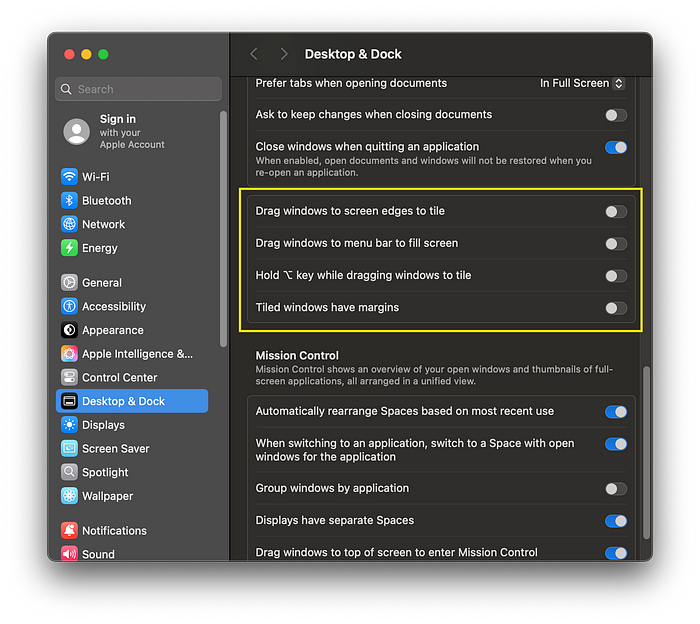
Task: Toggle Drag windows to top for Mission Control
Action: pyautogui.click(x=616, y=553)
